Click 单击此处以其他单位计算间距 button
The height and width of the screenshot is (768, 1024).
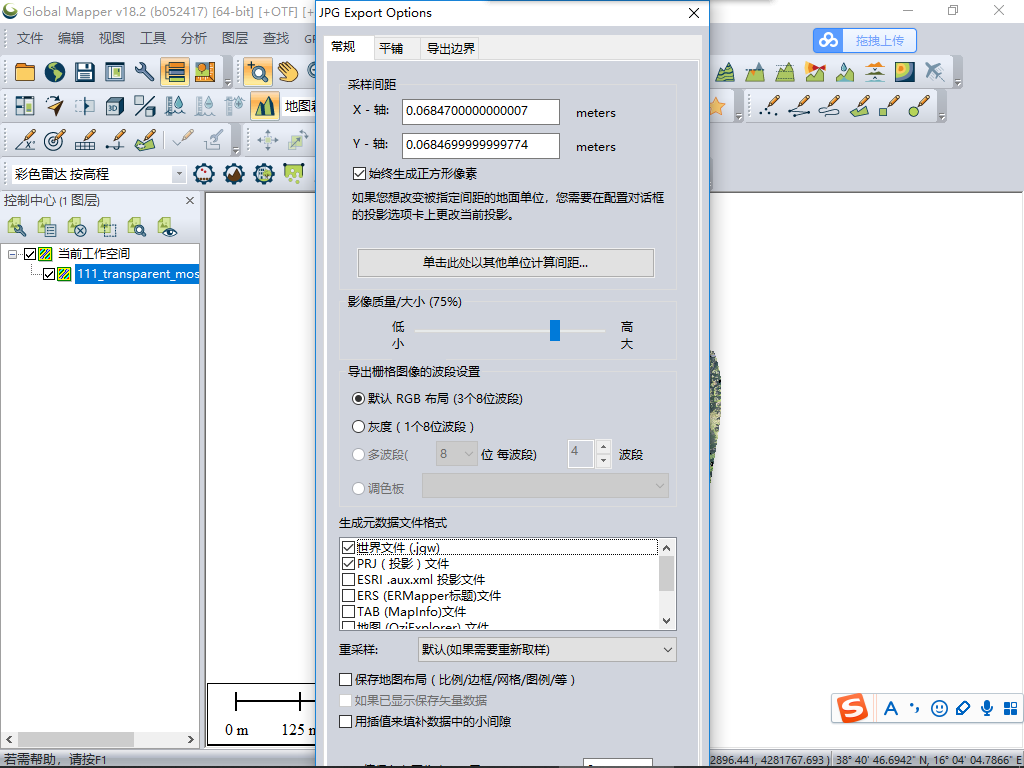pos(505,263)
